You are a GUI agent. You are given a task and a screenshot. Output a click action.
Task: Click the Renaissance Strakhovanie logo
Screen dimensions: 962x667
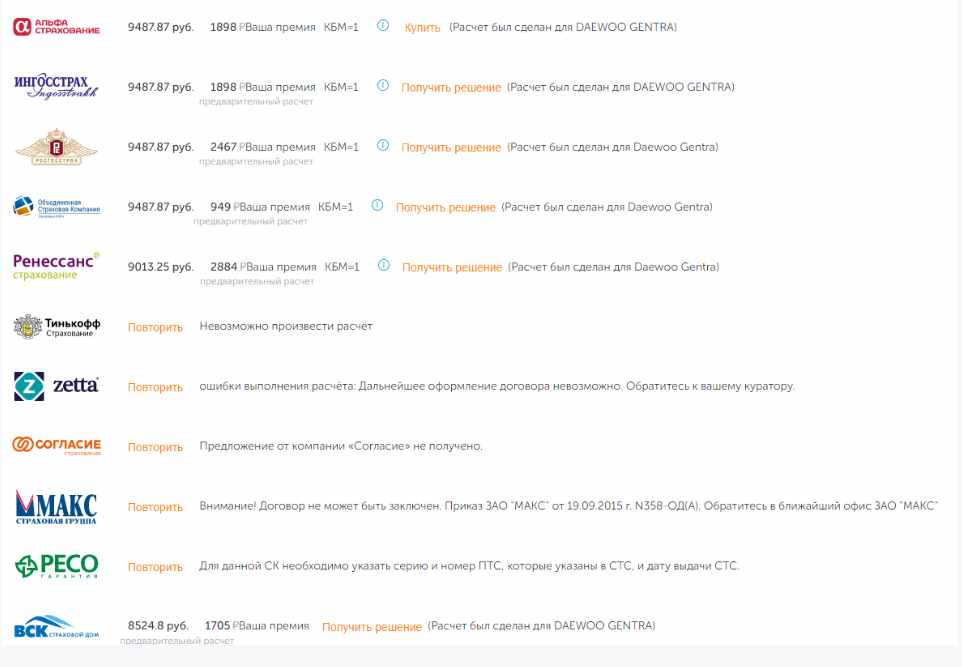(56, 265)
